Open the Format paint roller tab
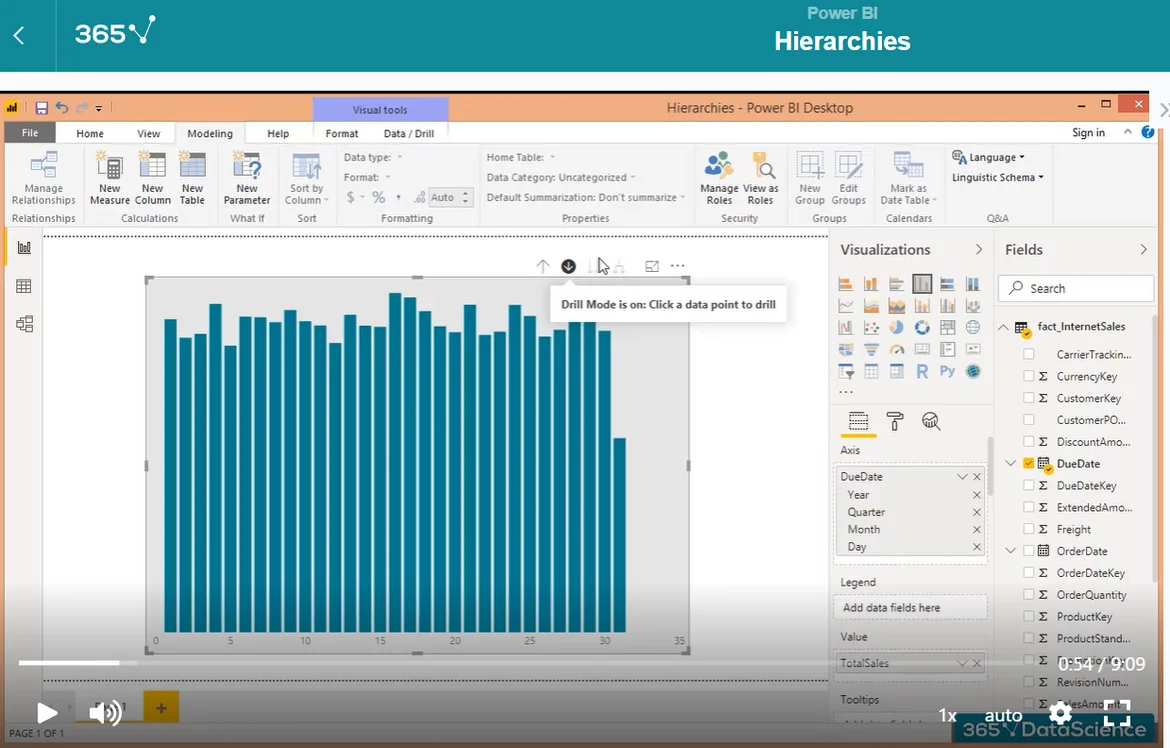This screenshot has height=748, width=1170. coord(895,421)
